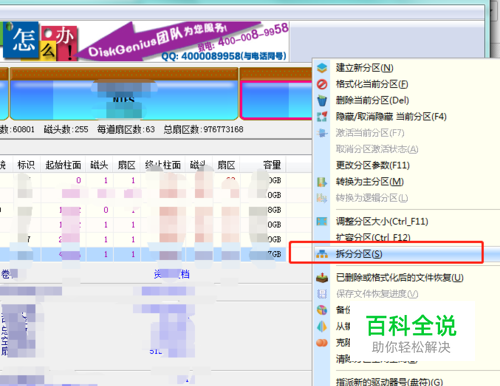The height and width of the screenshot is (386, 500).
Task: Click the trash-bin Delete Current Partition icon
Action: (322, 100)
